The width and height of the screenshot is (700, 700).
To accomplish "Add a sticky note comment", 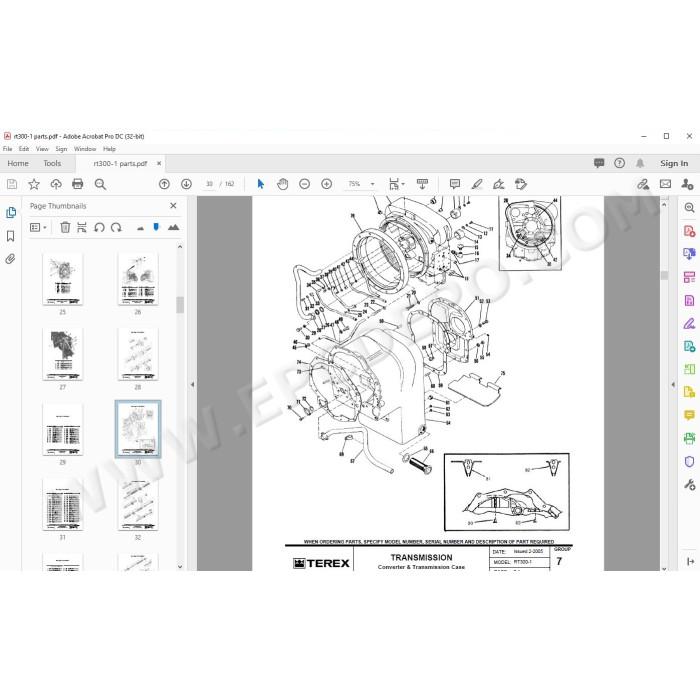I will 455,184.
